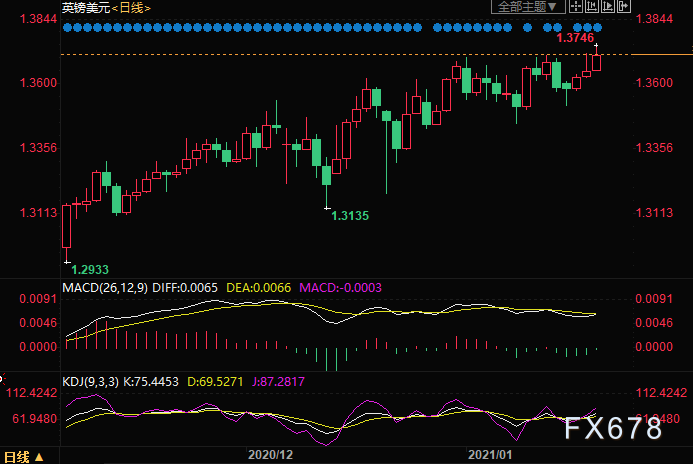The height and width of the screenshot is (464, 693).
Task: Open the 全部主题 dropdown menu
Action: coord(528,6)
